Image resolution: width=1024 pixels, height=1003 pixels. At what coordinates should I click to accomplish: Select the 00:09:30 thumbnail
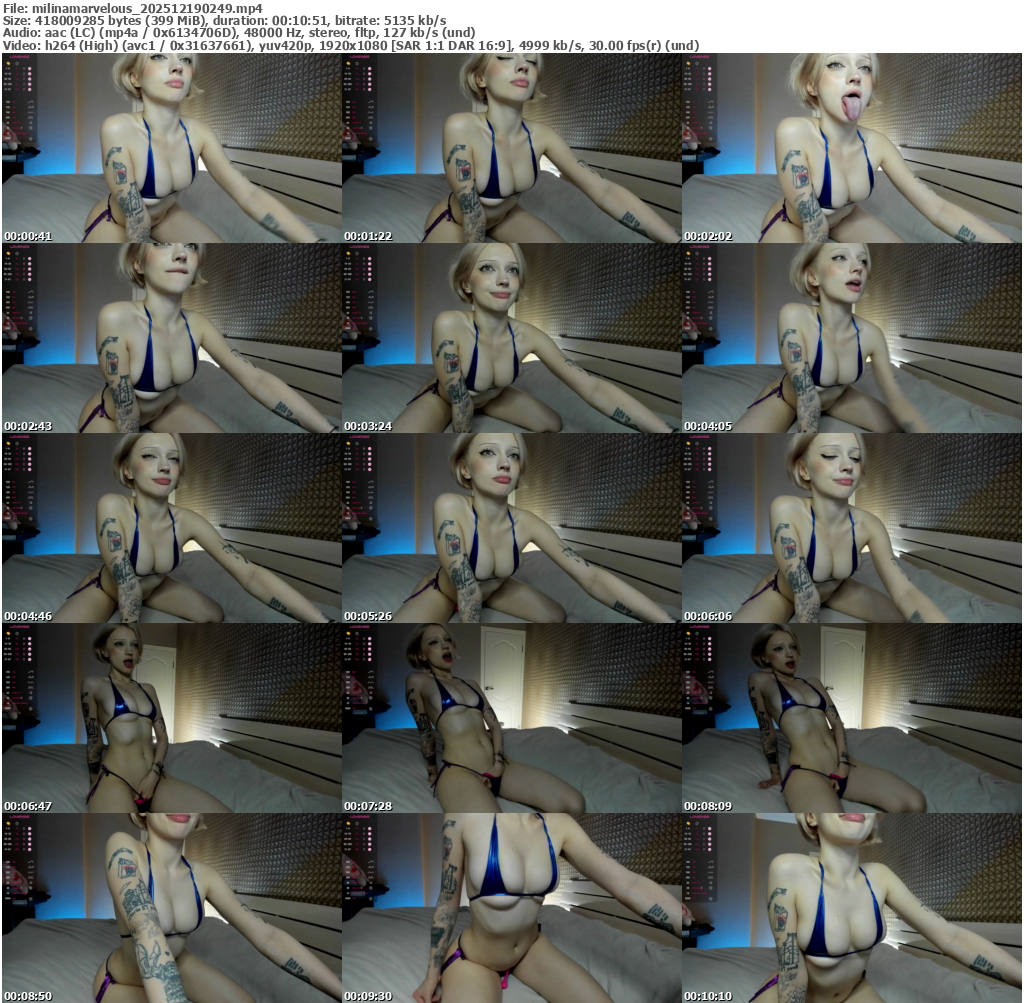point(511,907)
